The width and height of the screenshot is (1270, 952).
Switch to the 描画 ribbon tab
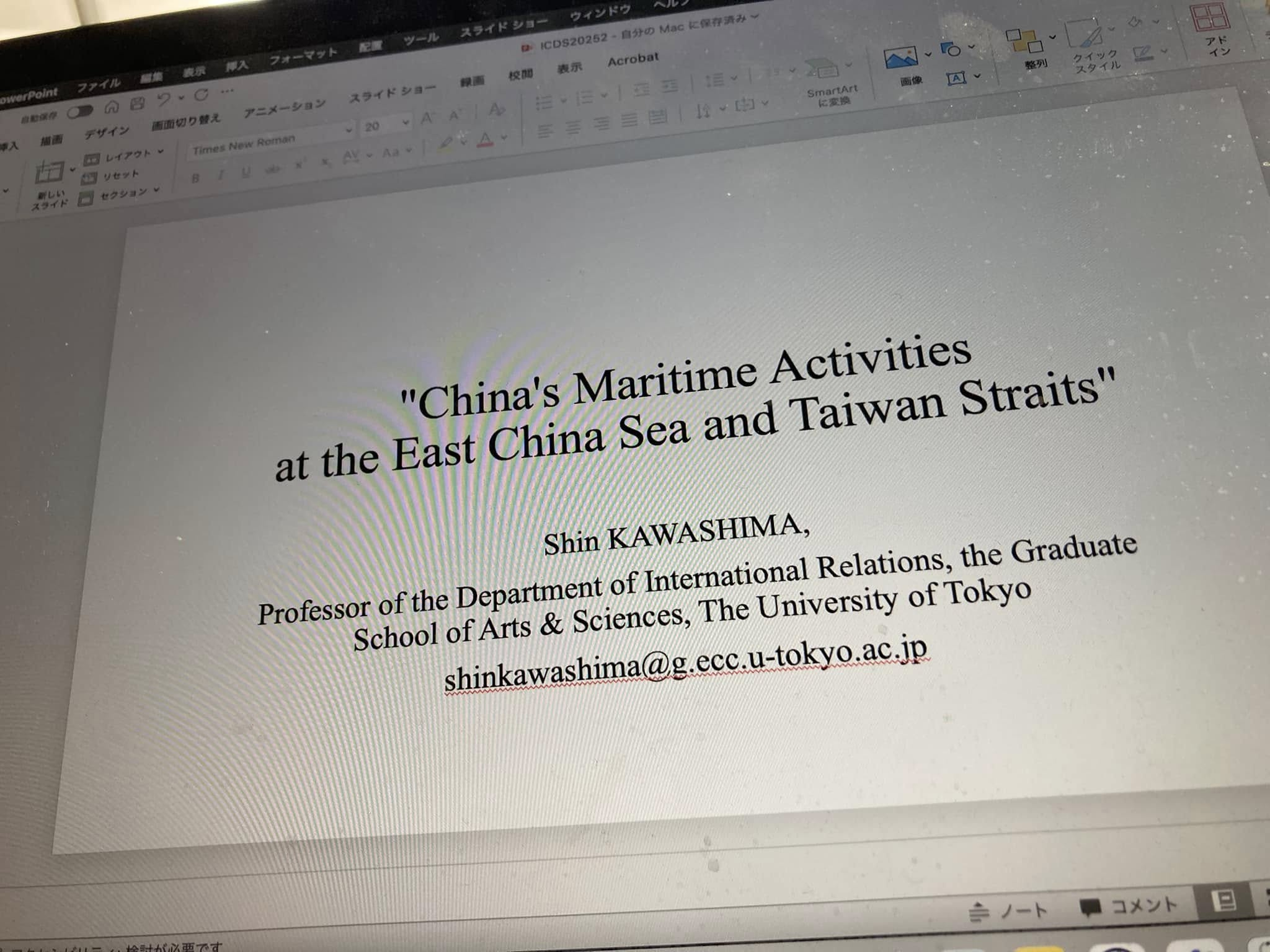(51, 141)
